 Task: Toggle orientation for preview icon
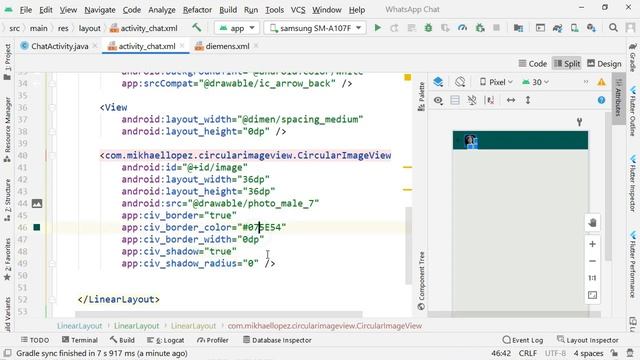(x=460, y=82)
